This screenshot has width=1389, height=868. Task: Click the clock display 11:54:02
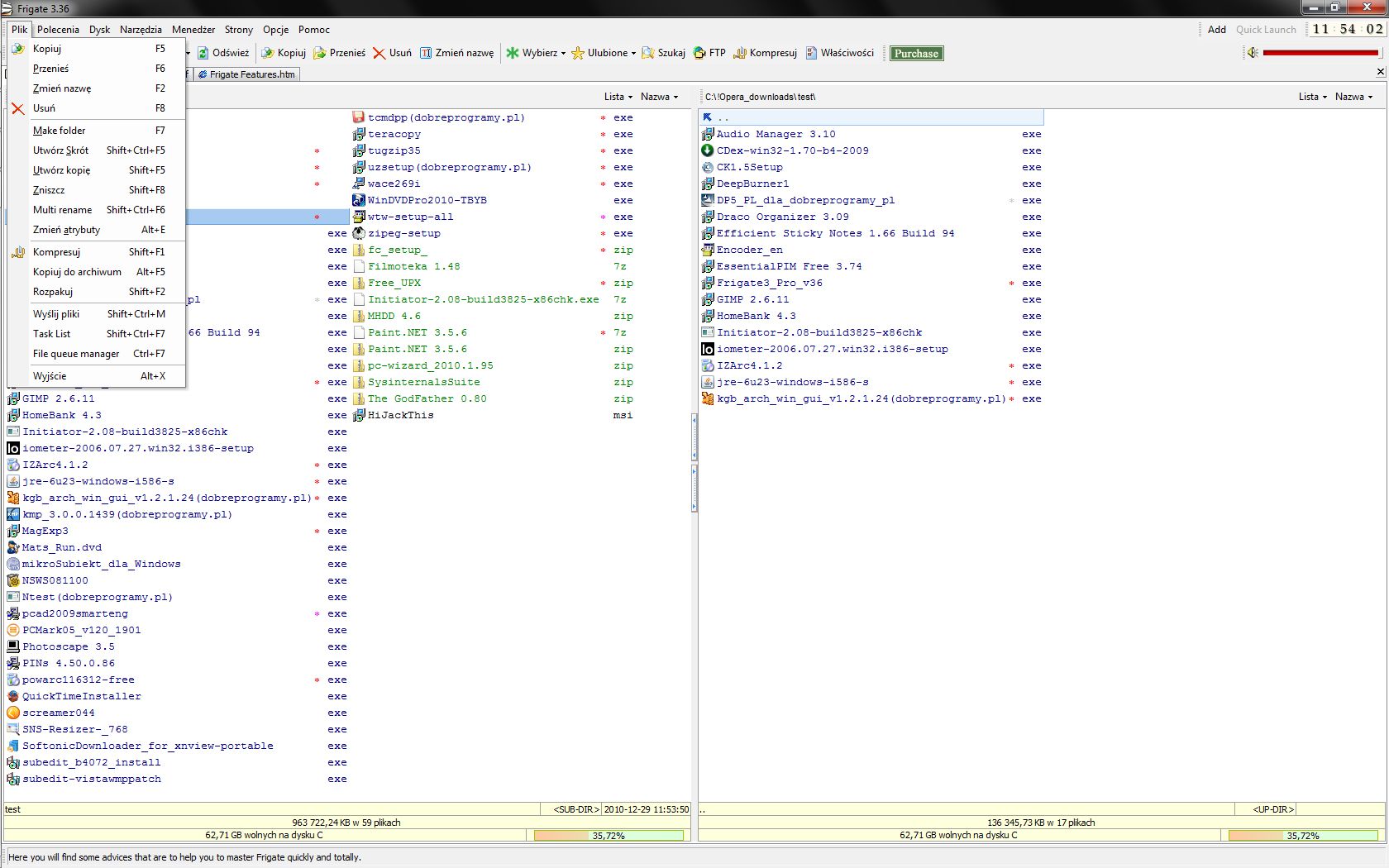click(1348, 29)
